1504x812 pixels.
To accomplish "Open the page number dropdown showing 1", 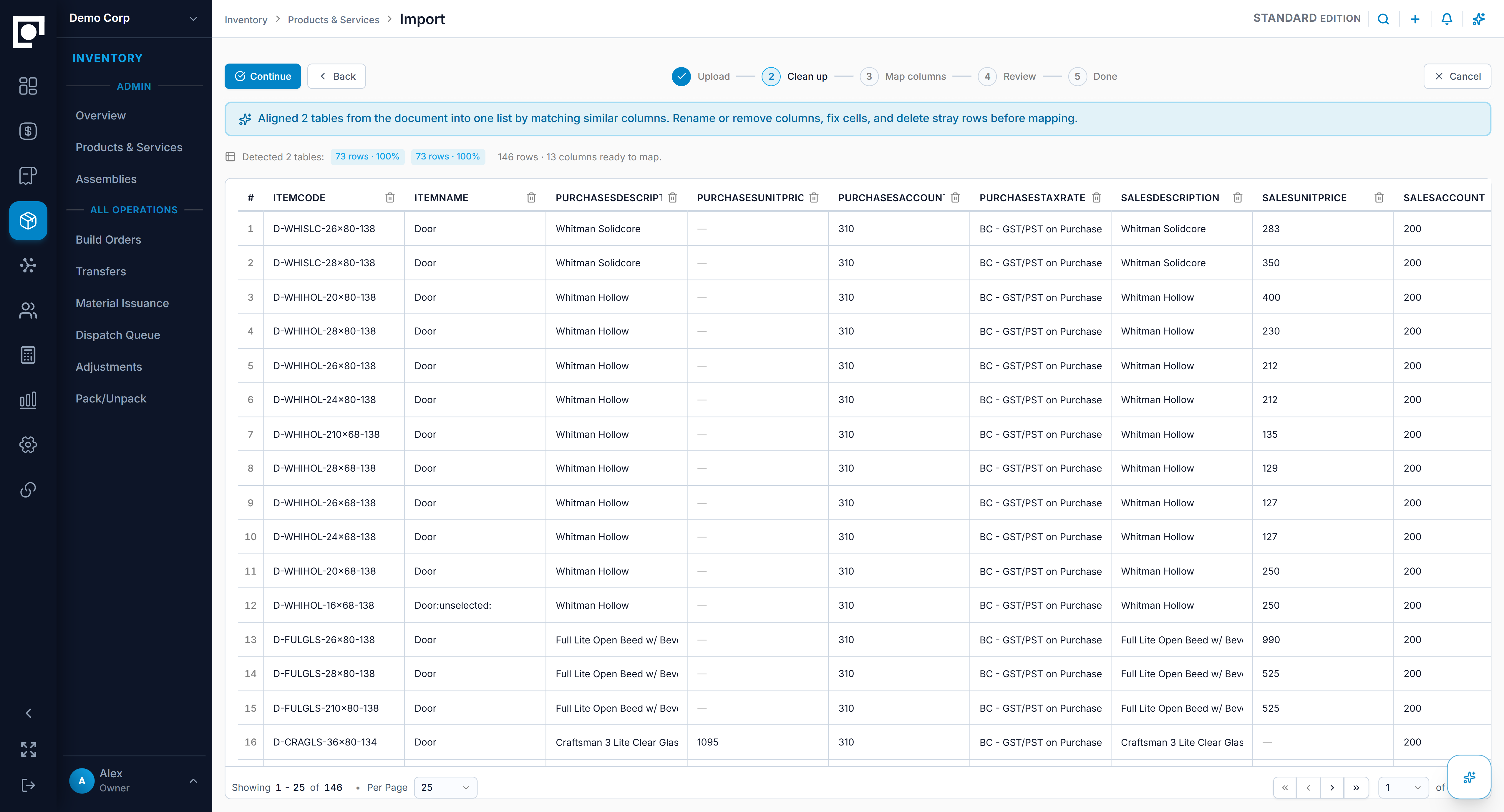I will click(x=1404, y=788).
